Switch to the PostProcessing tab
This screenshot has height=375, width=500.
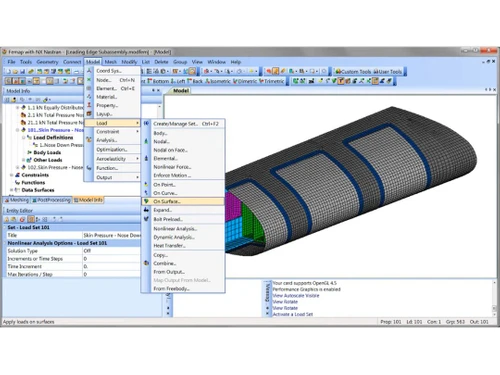coord(51,200)
